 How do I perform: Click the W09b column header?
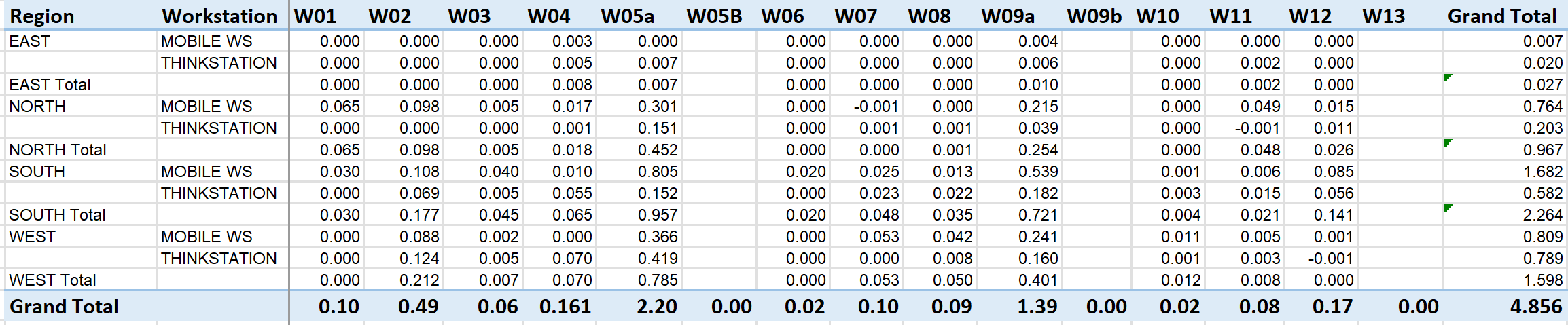(1094, 16)
